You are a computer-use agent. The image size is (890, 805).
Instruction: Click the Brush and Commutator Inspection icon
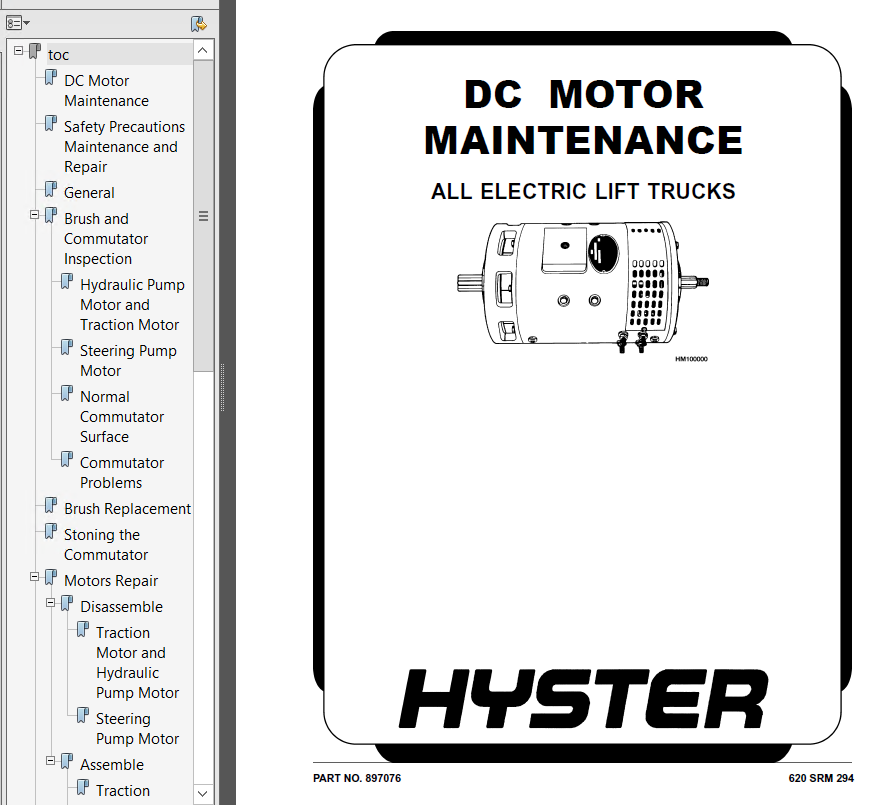tap(51, 215)
